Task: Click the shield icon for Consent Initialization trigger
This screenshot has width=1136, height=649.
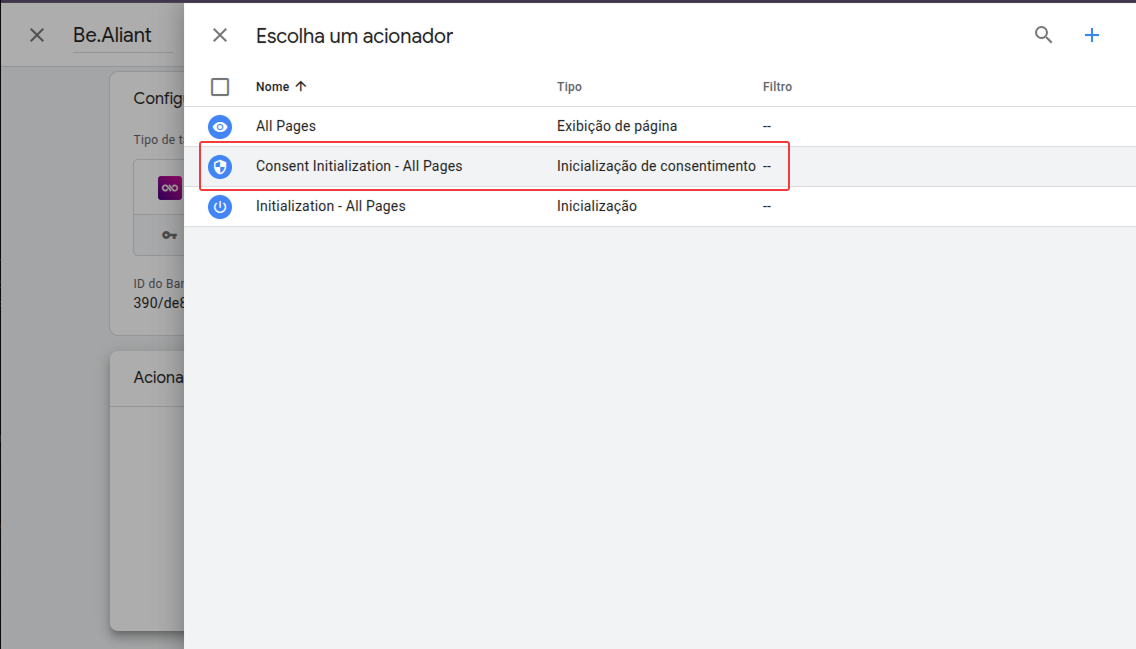Action: pos(220,166)
